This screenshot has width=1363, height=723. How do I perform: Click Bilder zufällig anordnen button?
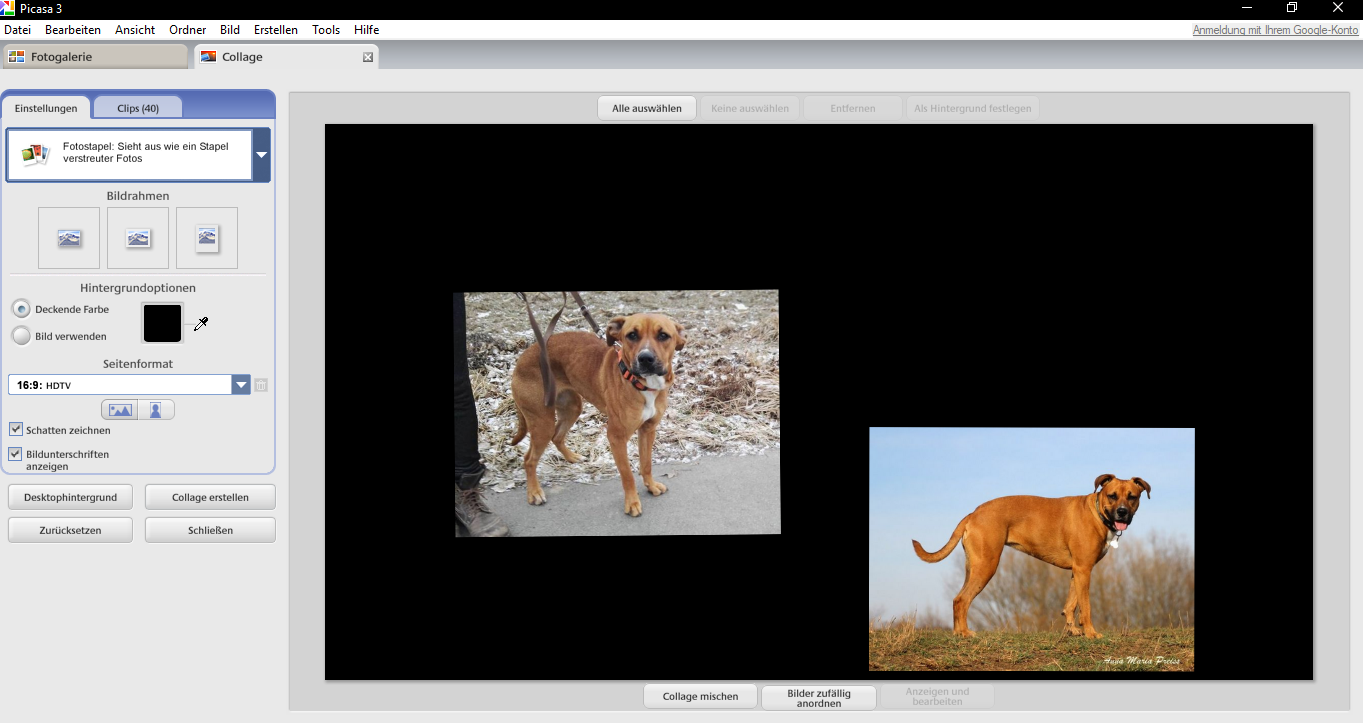point(819,697)
